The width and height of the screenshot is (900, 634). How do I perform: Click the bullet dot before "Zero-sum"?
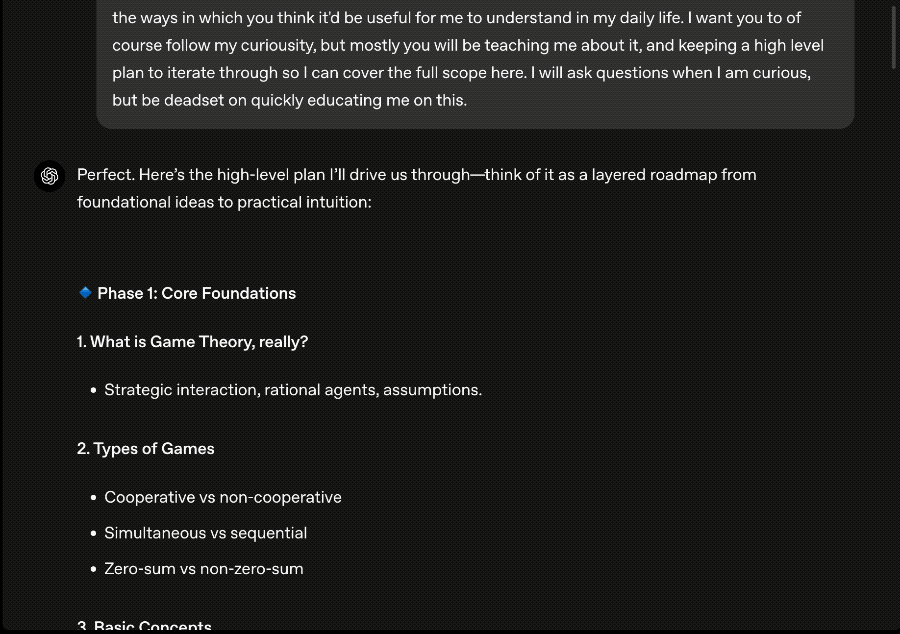(94, 569)
